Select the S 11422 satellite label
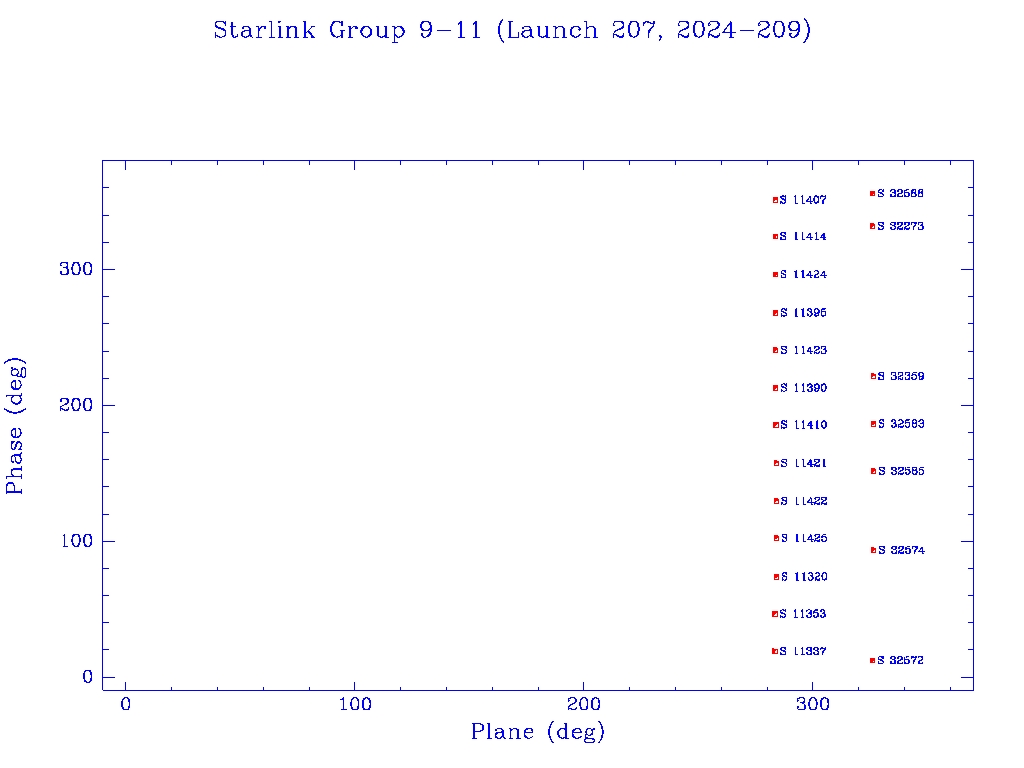The image size is (1024, 768). (804, 501)
